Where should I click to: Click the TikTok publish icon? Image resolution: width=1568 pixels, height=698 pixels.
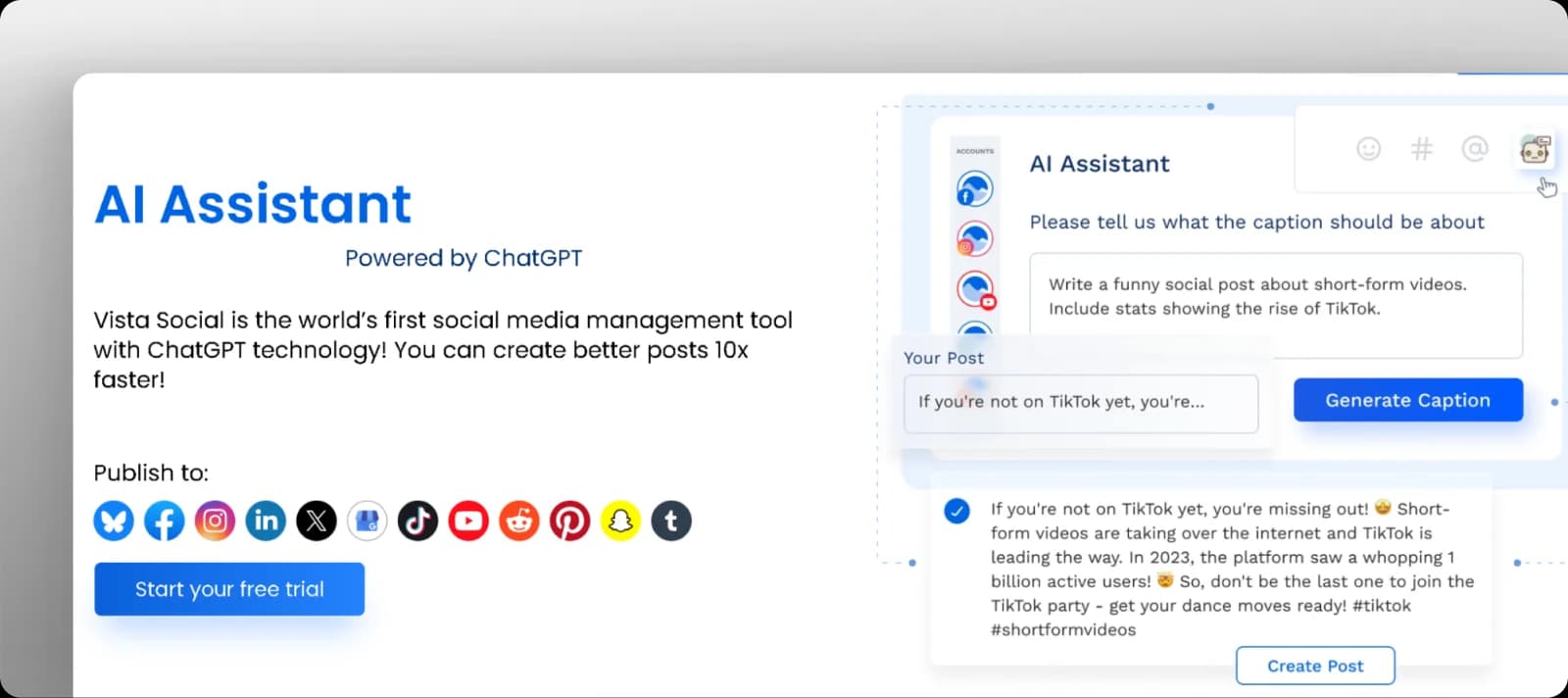pyautogui.click(x=417, y=521)
